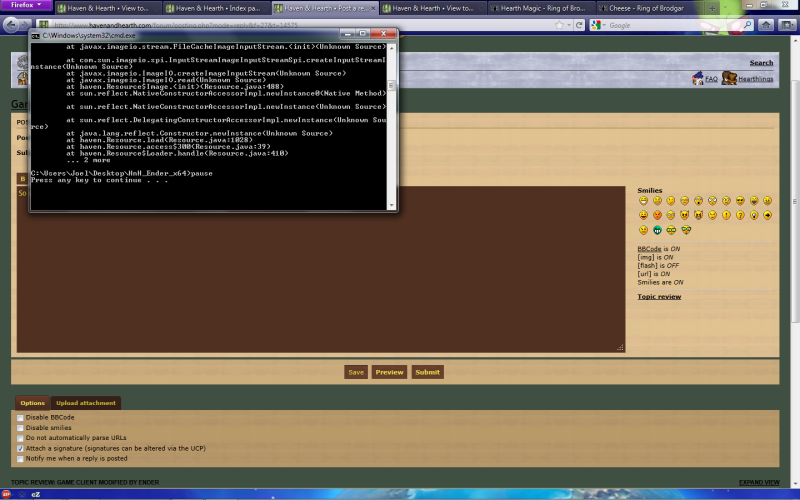Open the BBCode help link
The image size is (800, 500).
(649, 249)
